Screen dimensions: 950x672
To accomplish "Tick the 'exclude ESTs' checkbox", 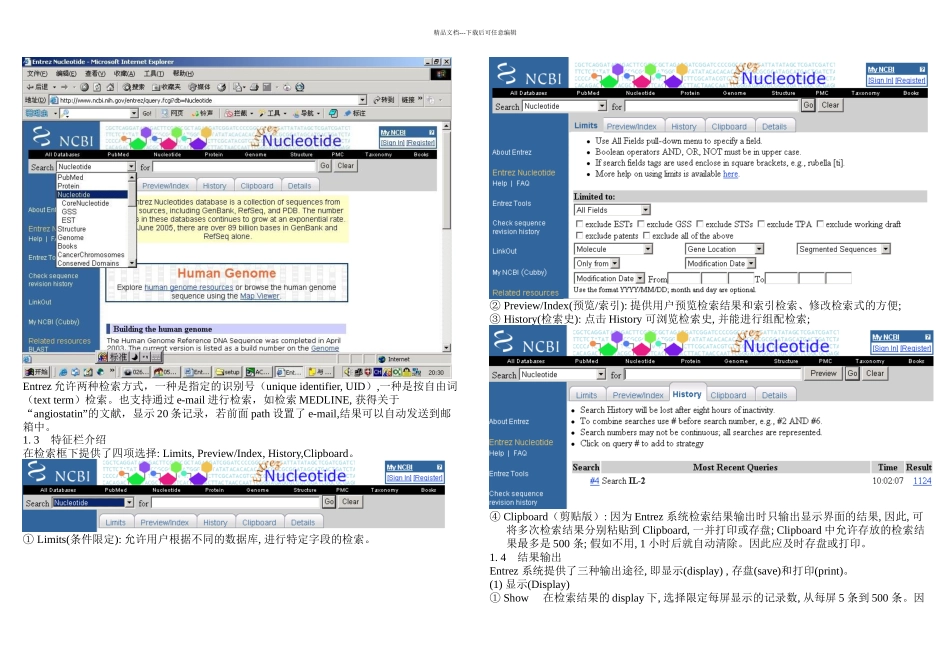I will tap(579, 224).
